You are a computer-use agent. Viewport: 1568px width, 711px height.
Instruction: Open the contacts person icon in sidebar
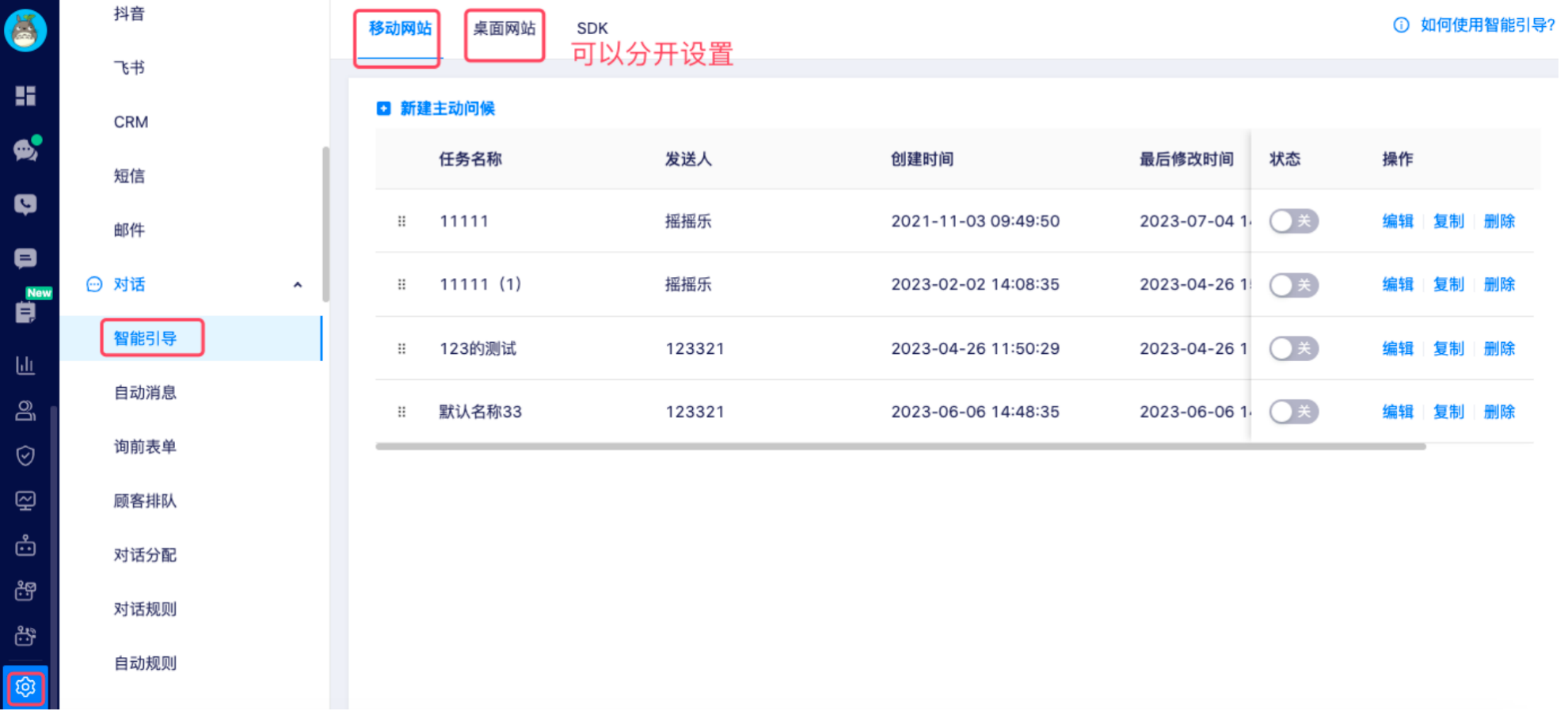(x=25, y=410)
